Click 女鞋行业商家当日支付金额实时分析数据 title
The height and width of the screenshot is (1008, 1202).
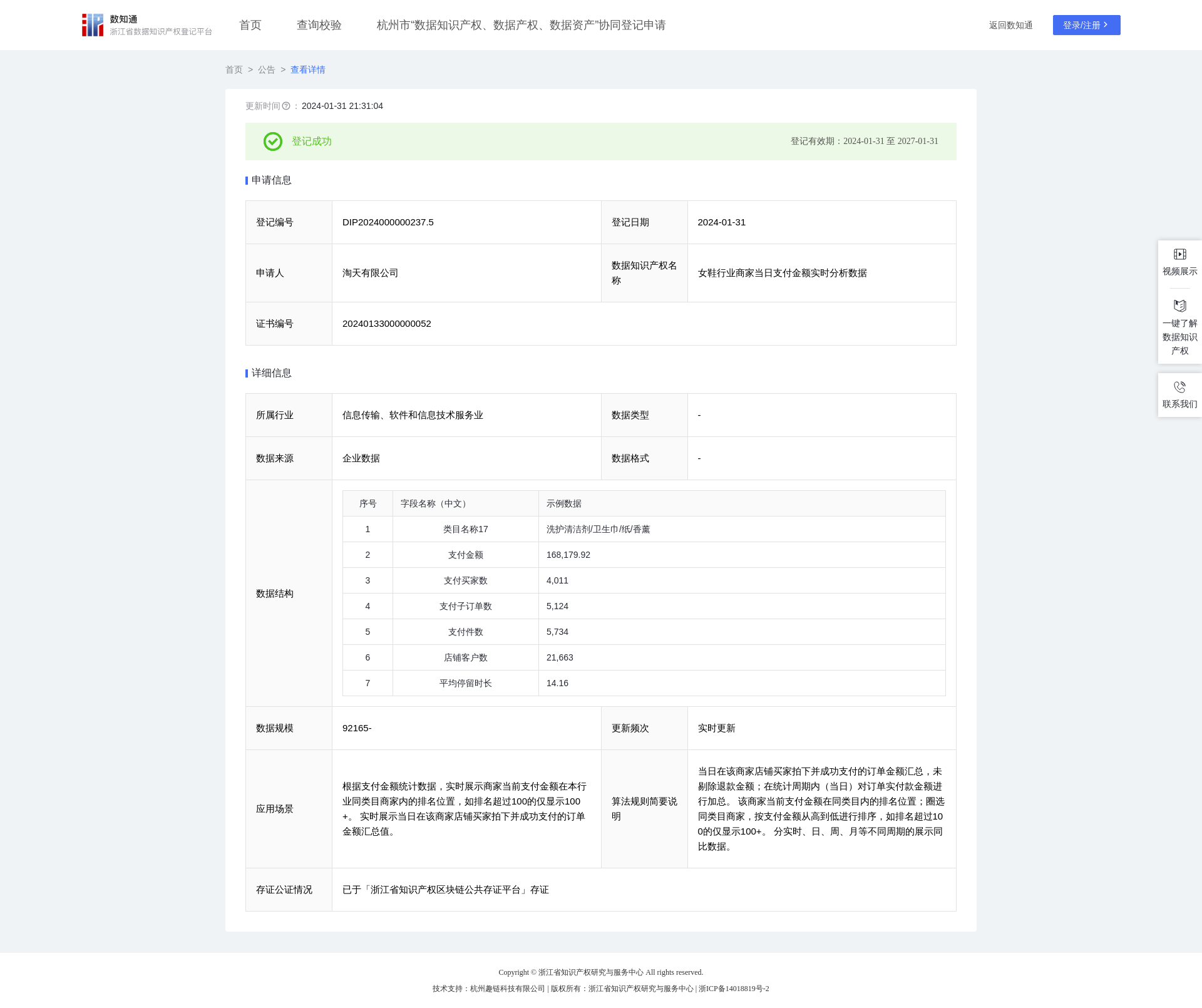(x=783, y=273)
